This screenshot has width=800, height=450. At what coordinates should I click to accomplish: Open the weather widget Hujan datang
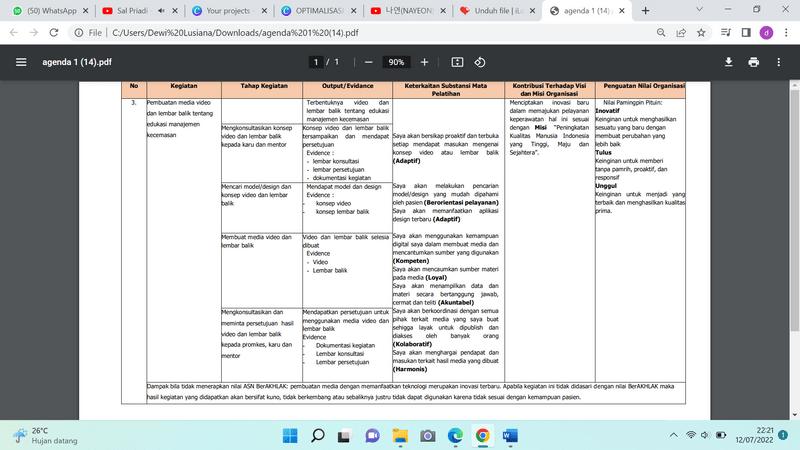point(45,436)
